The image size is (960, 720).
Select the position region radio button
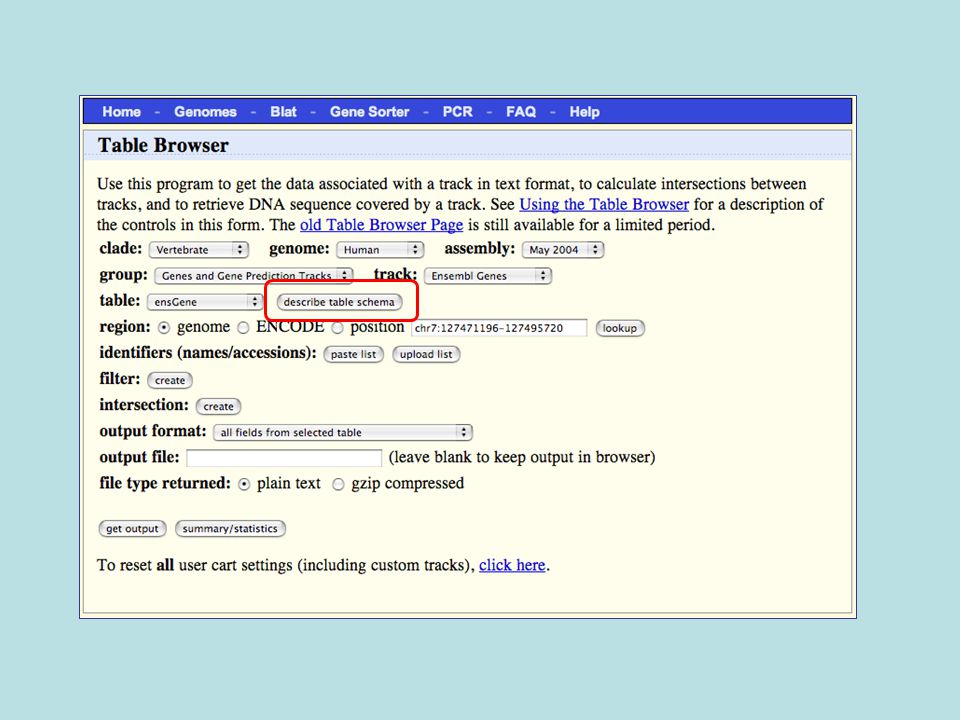337,328
